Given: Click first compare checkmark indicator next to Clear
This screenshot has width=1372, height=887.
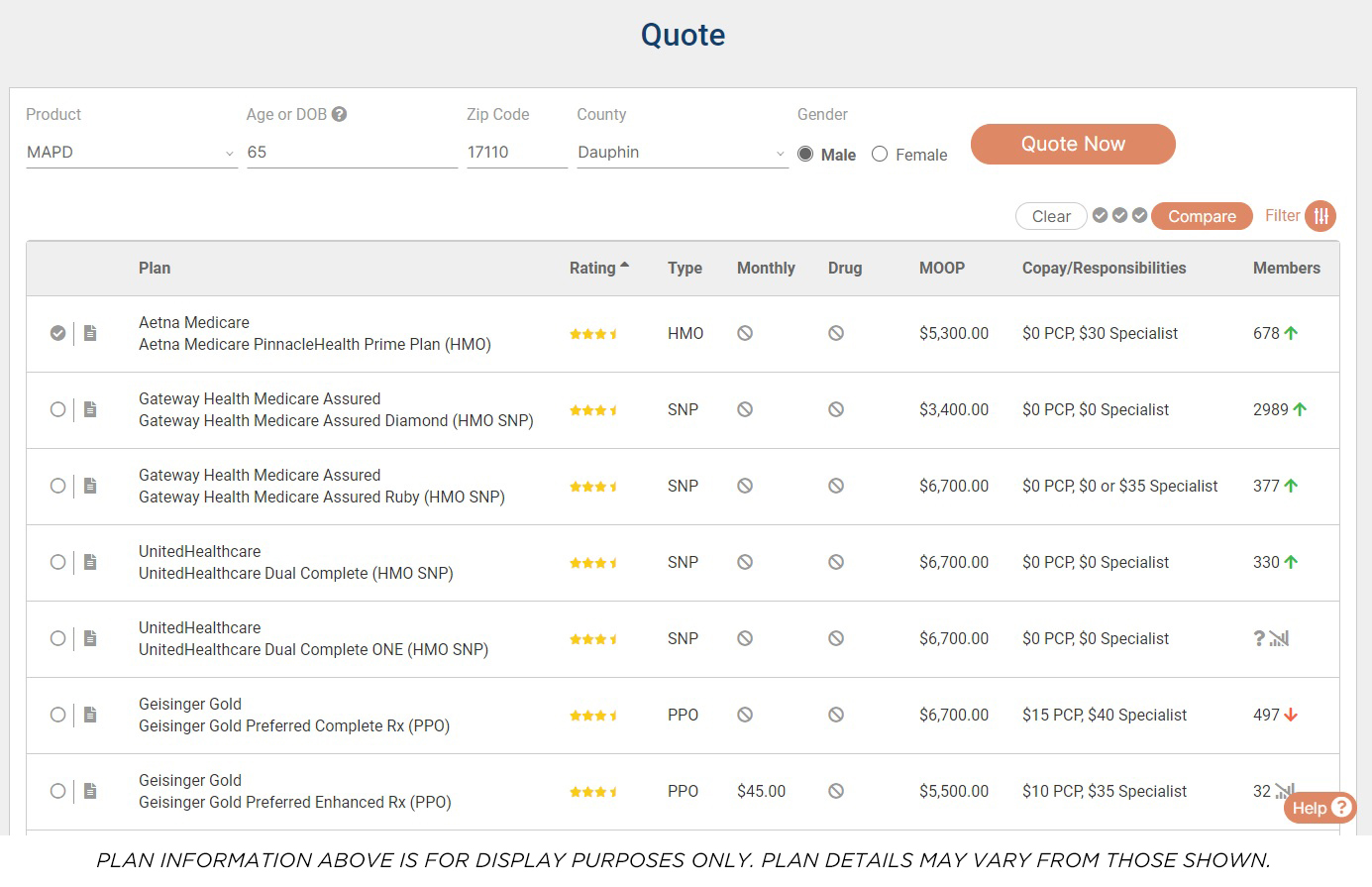Looking at the screenshot, I should 1100,215.
